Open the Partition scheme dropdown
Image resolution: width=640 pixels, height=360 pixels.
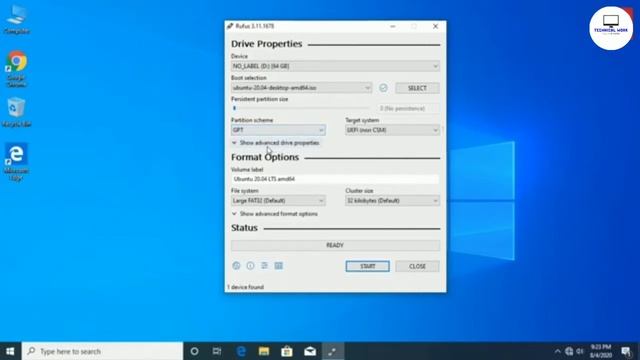278,130
